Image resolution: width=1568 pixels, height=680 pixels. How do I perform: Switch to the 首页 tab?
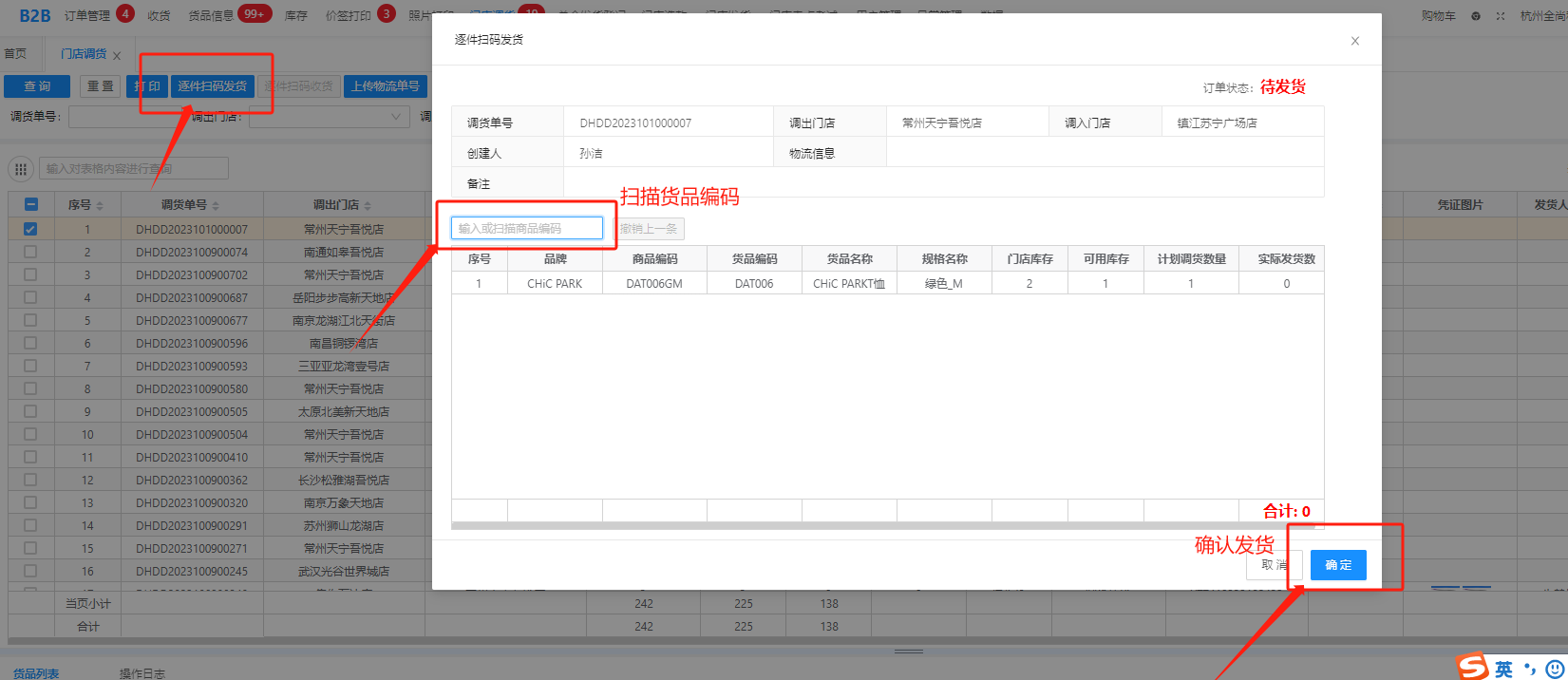click(x=16, y=54)
